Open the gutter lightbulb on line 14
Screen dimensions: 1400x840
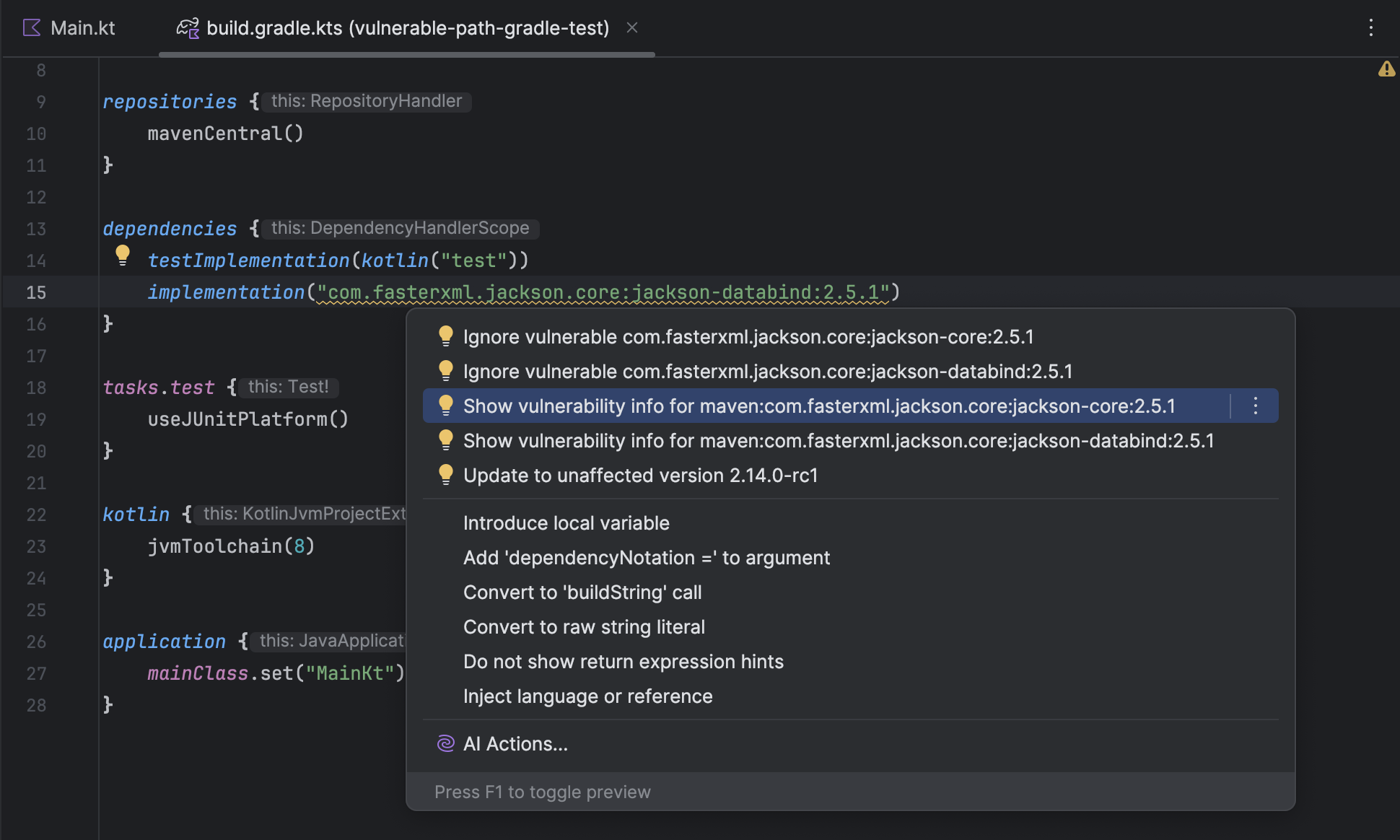pos(123,256)
